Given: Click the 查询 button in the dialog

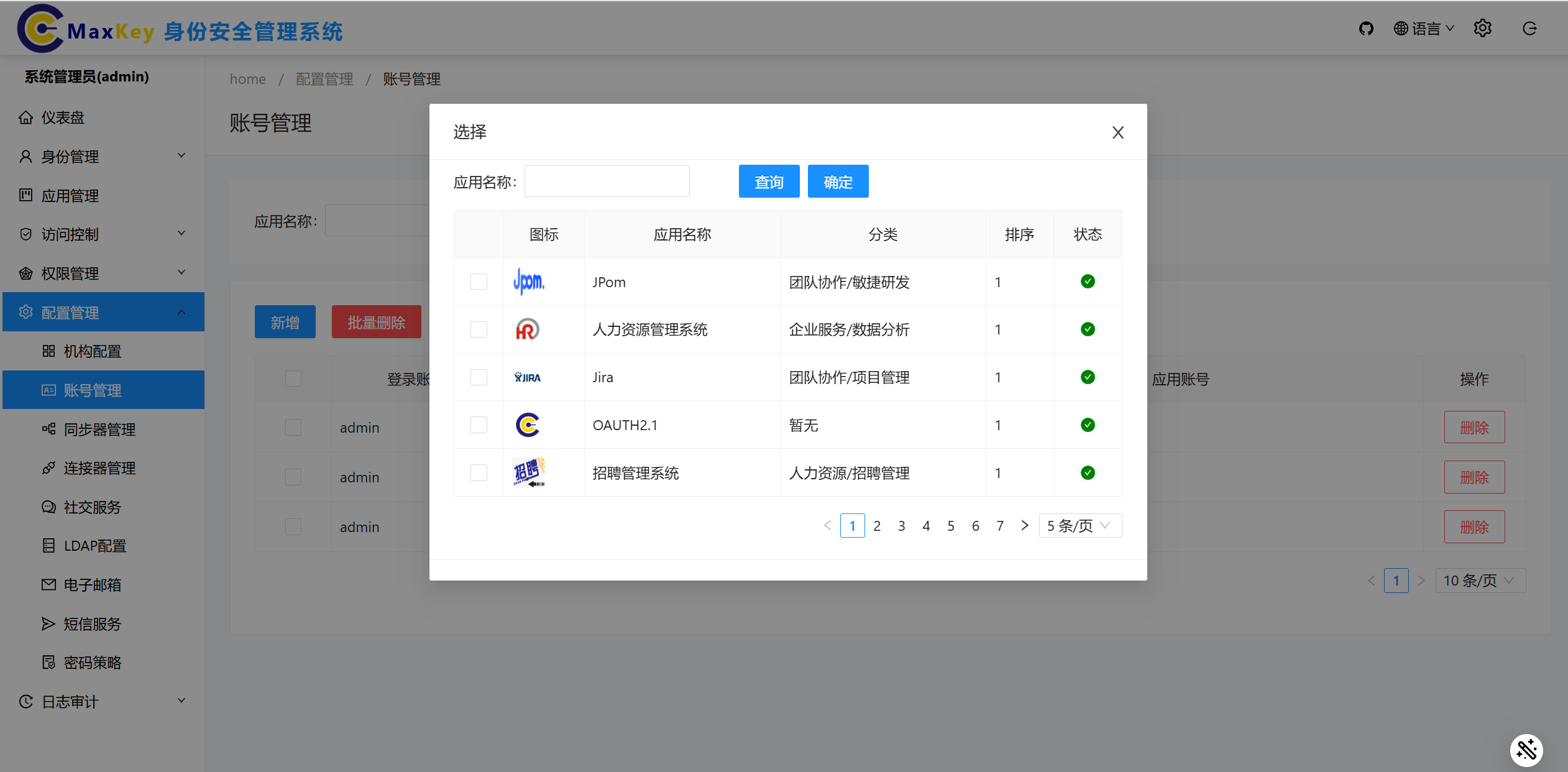Looking at the screenshot, I should [x=768, y=181].
